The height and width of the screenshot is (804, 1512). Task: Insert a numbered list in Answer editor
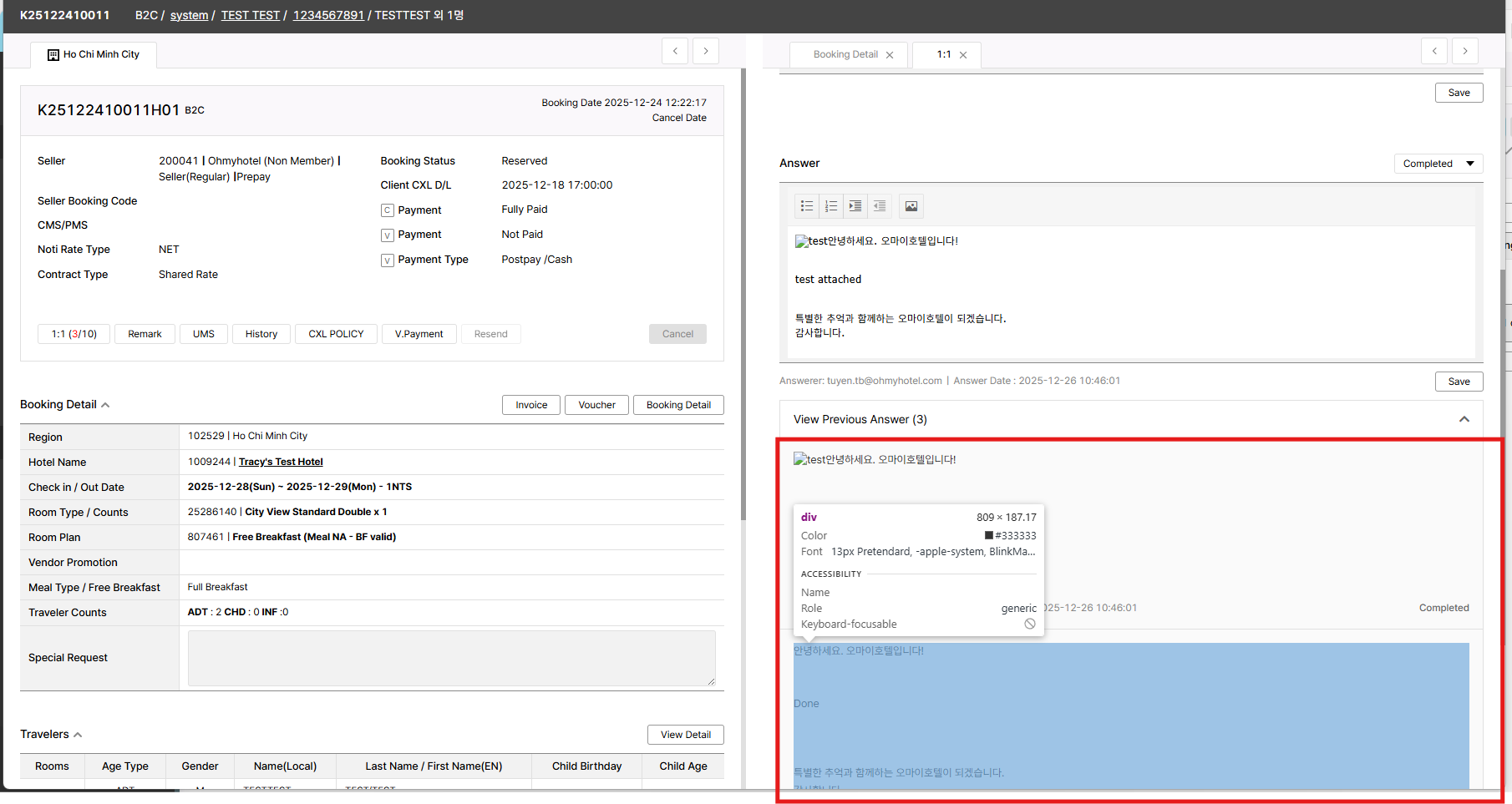(x=831, y=206)
